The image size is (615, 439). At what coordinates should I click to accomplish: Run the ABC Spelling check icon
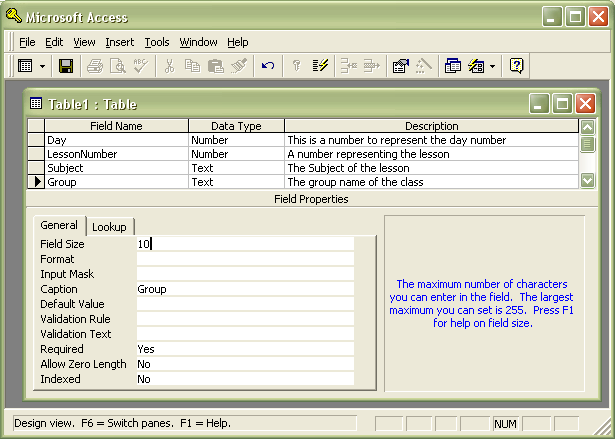pos(141,66)
